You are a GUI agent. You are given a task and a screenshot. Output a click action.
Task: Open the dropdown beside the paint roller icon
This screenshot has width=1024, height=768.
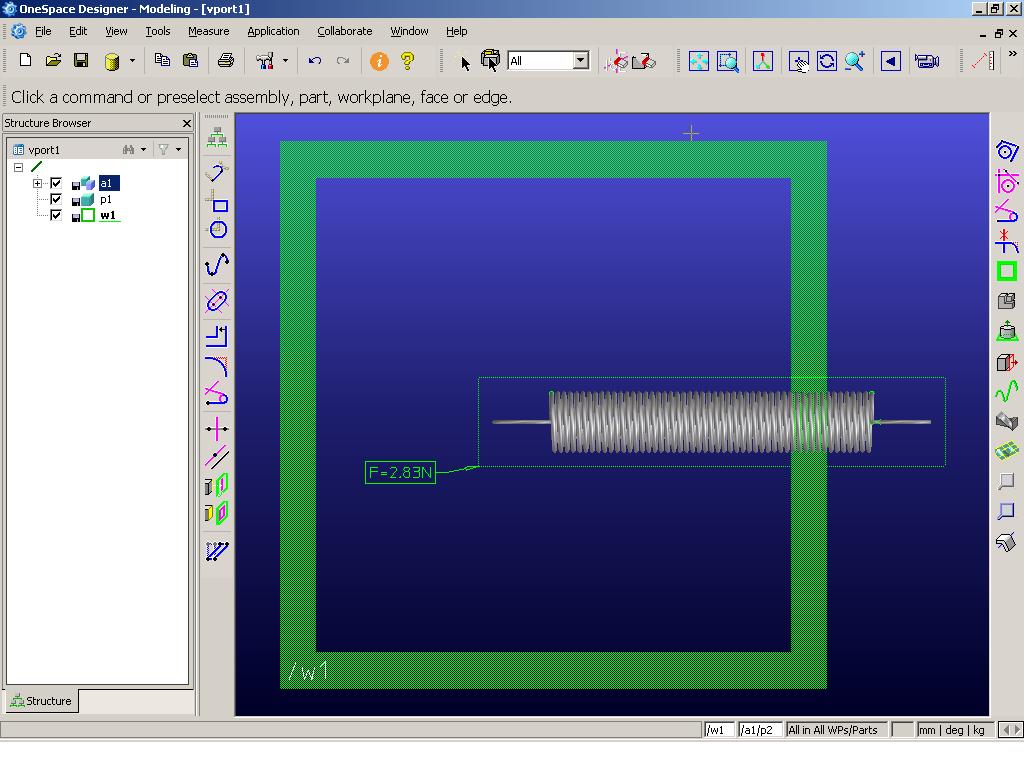tap(285, 61)
